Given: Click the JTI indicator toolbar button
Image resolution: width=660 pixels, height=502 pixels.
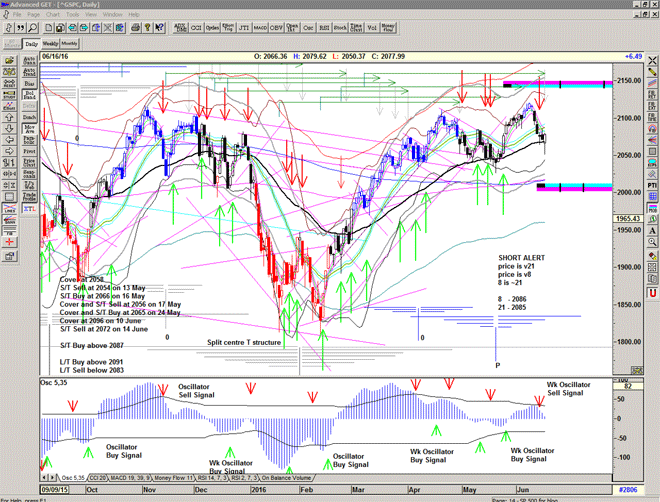Looking at the screenshot, I should click(244, 29).
